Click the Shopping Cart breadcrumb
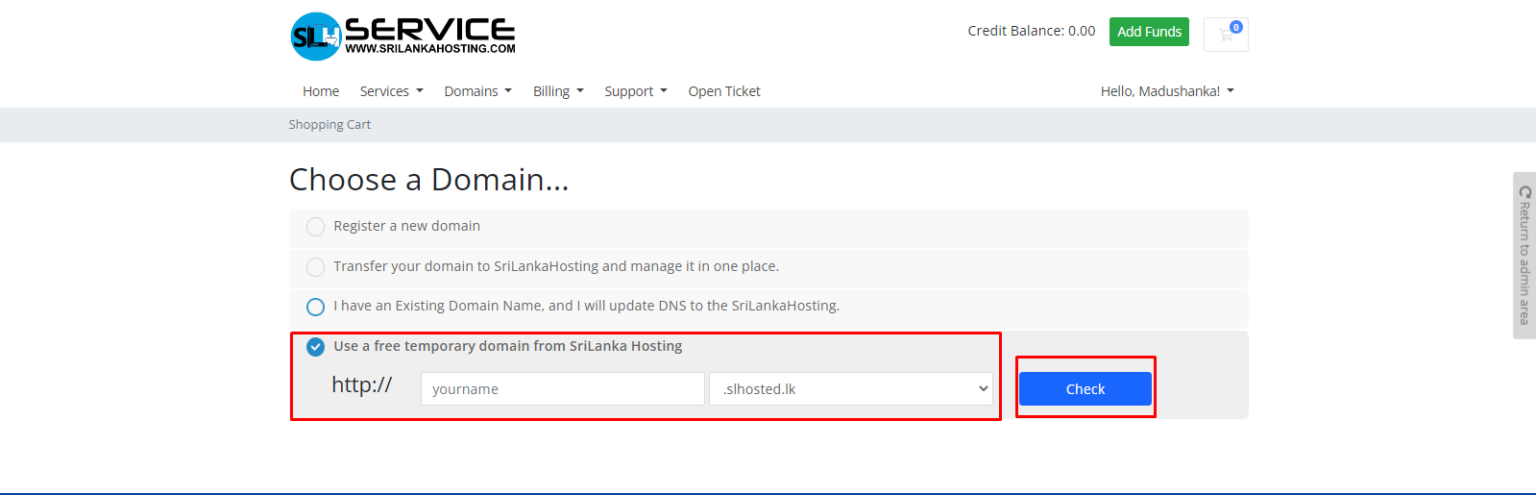The width and height of the screenshot is (1536, 495). [x=330, y=125]
